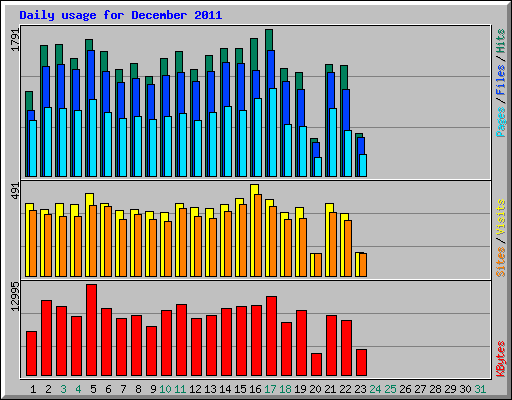This screenshot has height=400, width=512.
Task: Click green day 31 label
Action: (x=480, y=389)
